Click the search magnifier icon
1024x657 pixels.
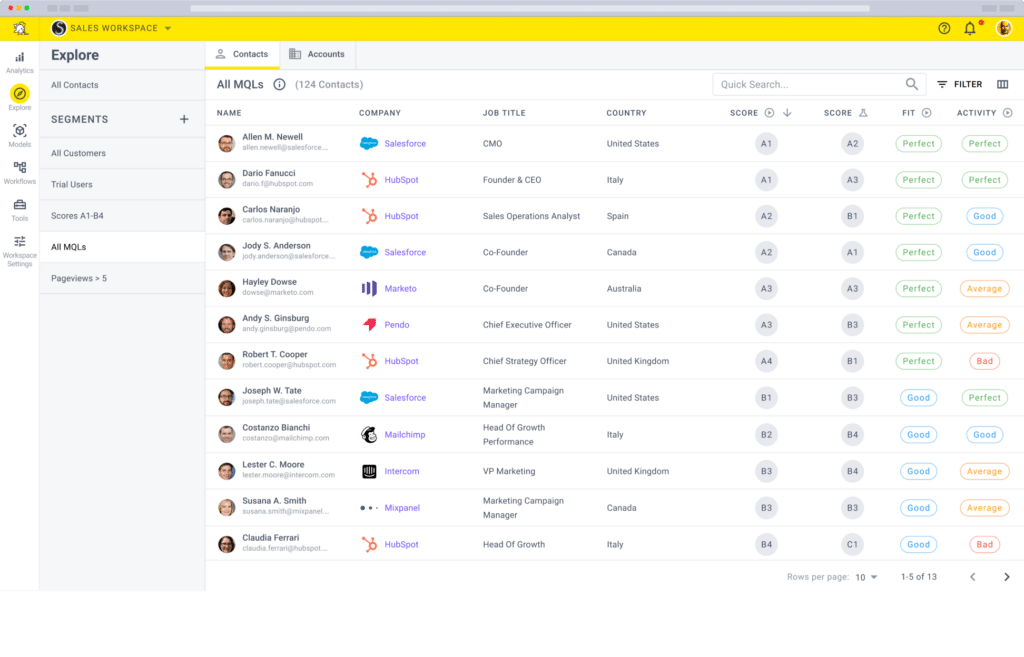(x=912, y=84)
